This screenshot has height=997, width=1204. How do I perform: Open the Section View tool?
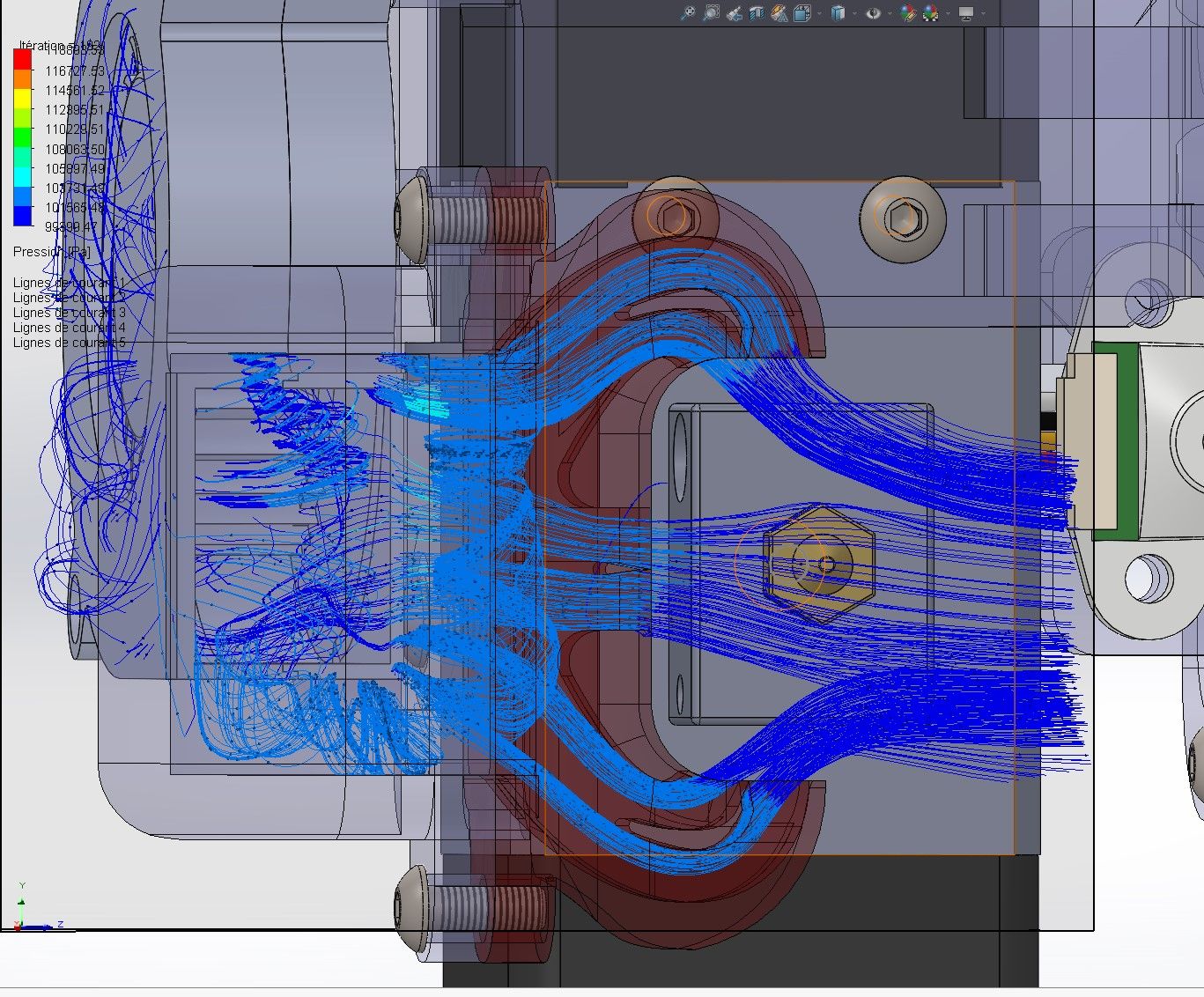coord(757,14)
